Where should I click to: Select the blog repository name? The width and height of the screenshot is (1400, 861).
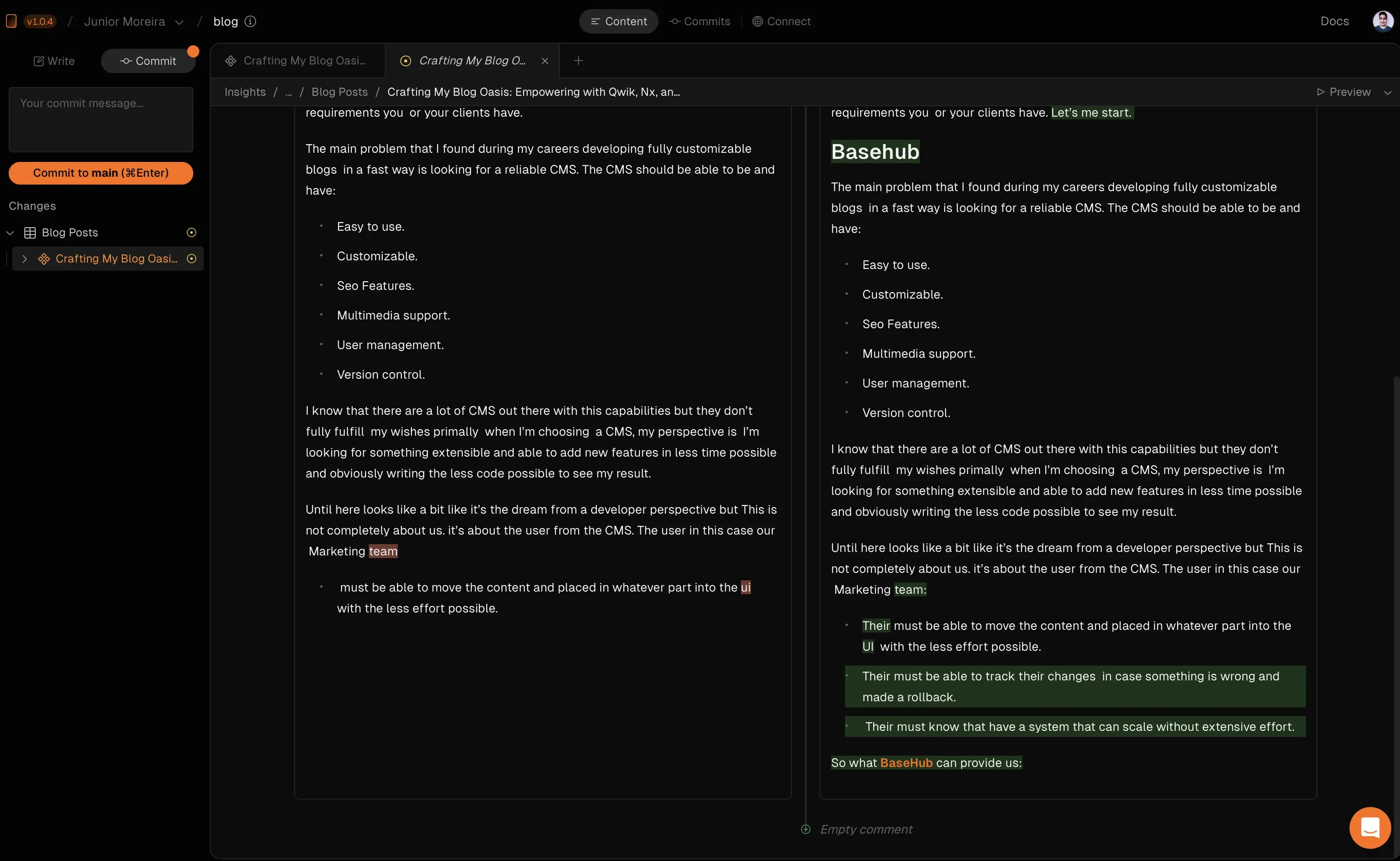[x=225, y=21]
